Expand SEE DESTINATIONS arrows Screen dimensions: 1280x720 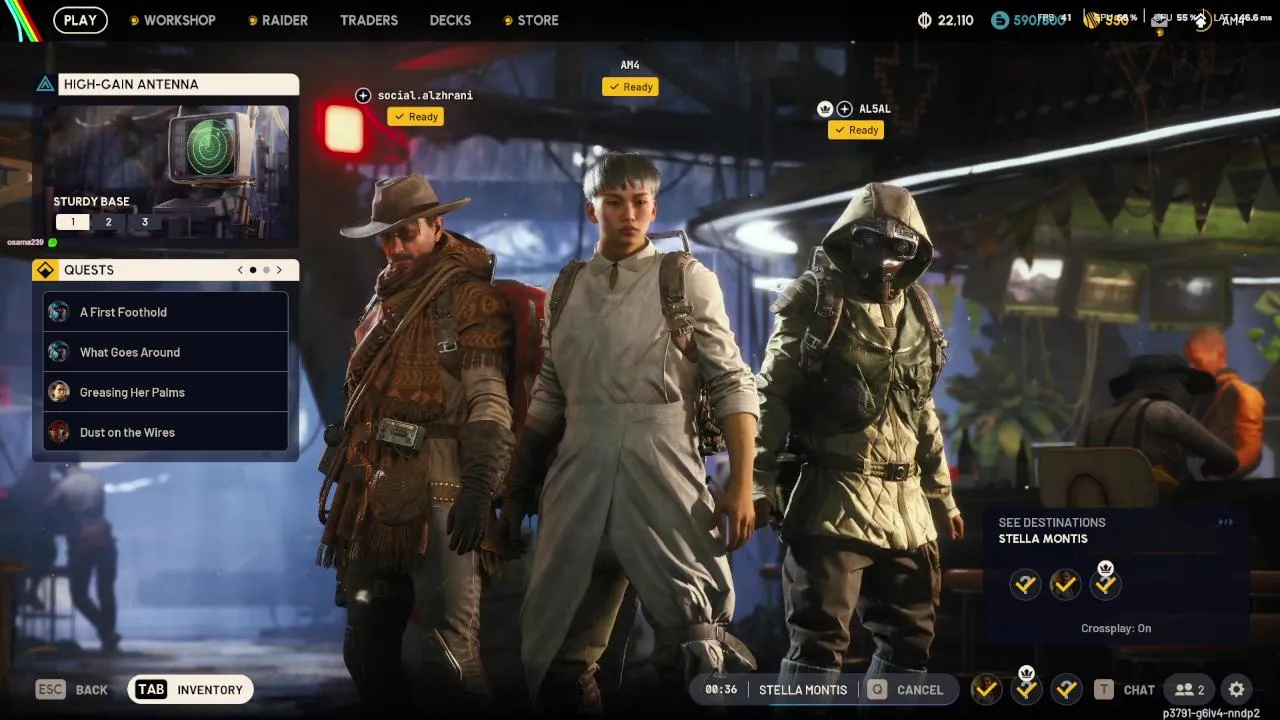pyautogui.click(x=1226, y=522)
